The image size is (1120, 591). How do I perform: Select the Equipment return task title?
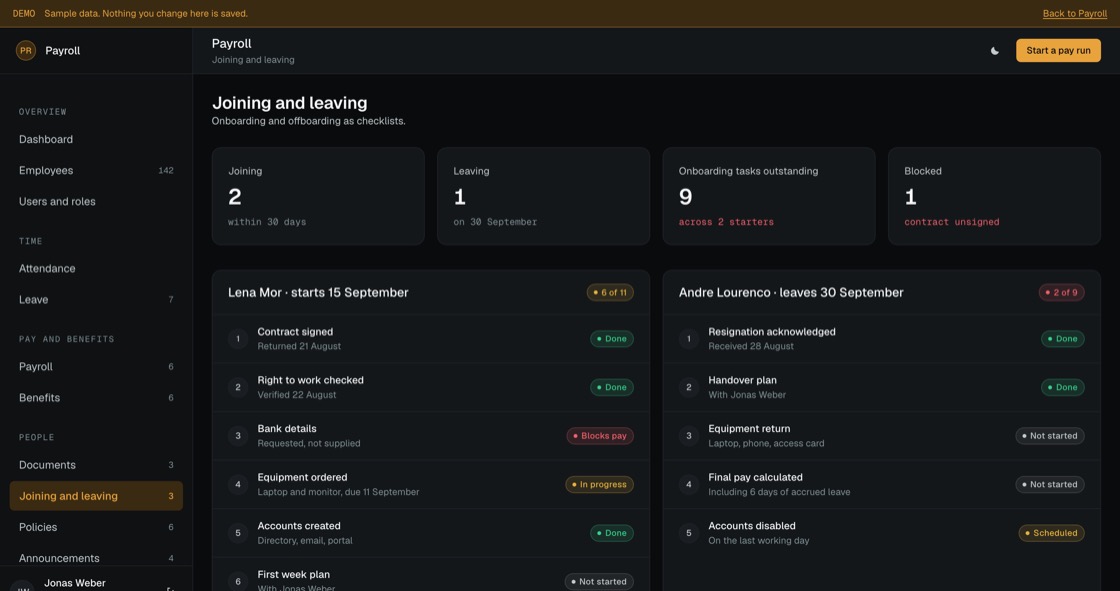pos(749,429)
